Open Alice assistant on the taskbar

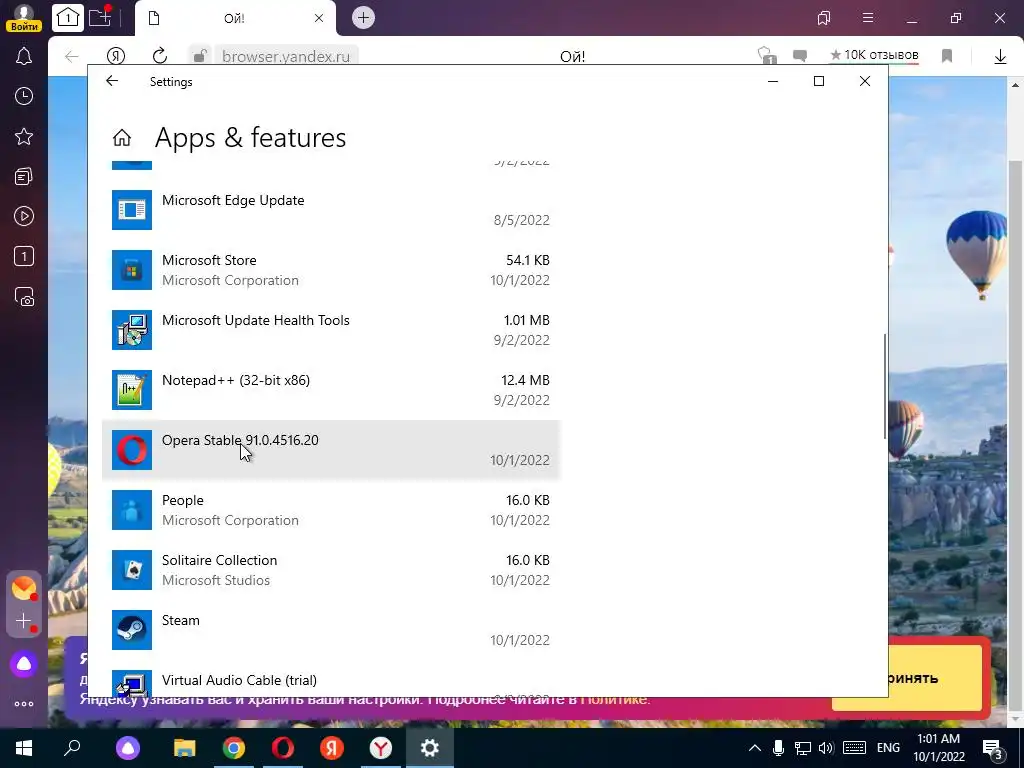128,748
